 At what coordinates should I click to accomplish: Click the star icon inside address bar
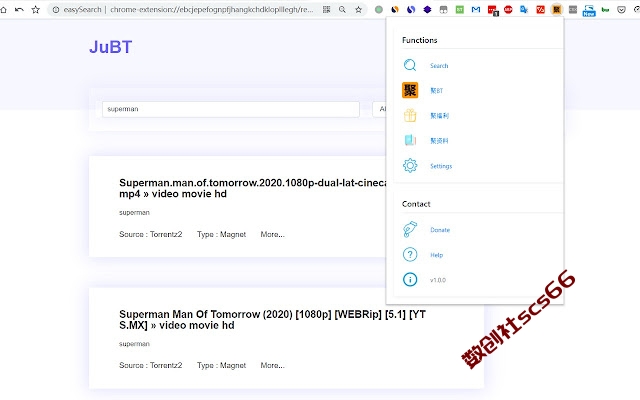tap(358, 9)
